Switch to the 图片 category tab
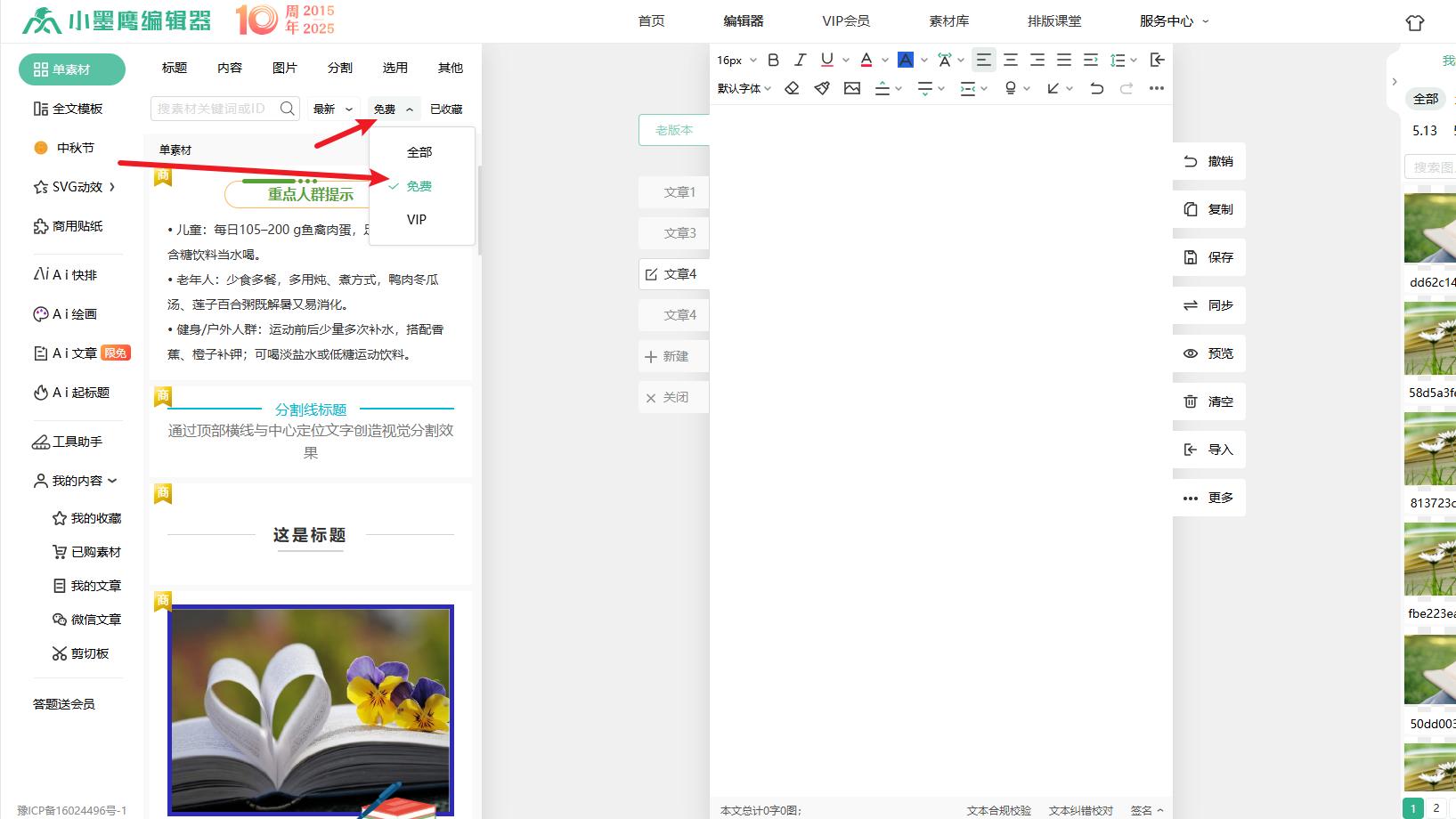1456x819 pixels. (x=283, y=67)
